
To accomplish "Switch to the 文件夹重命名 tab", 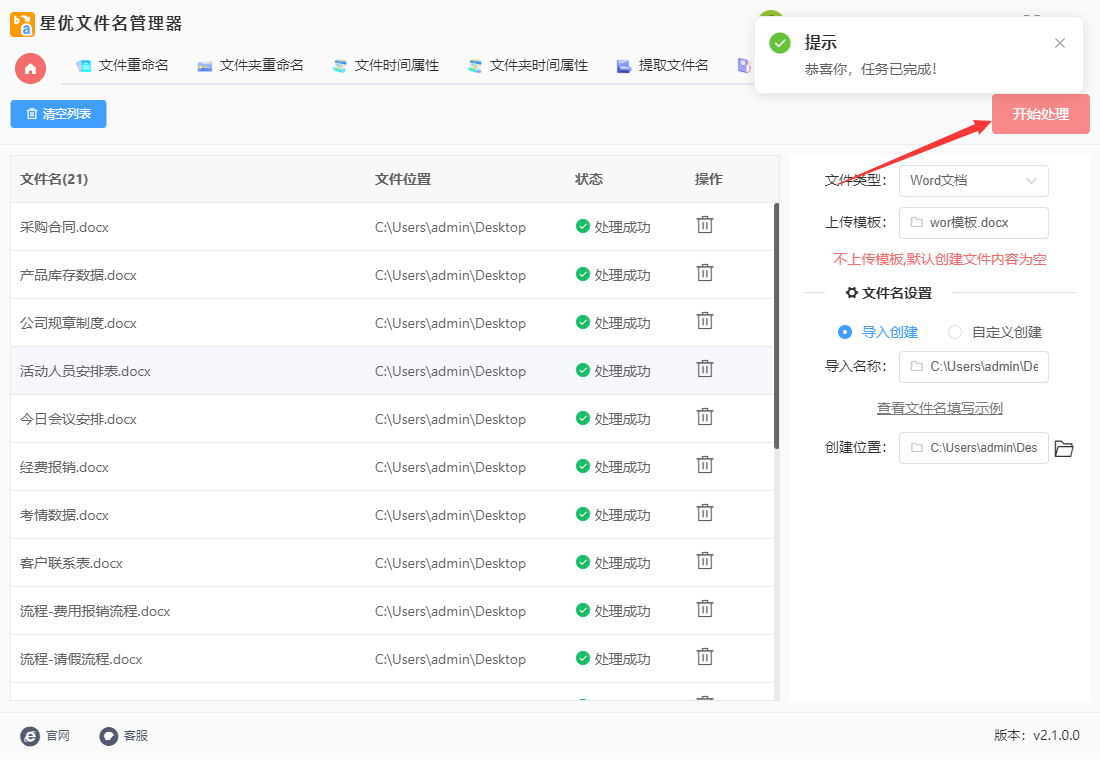I will click(x=250, y=66).
